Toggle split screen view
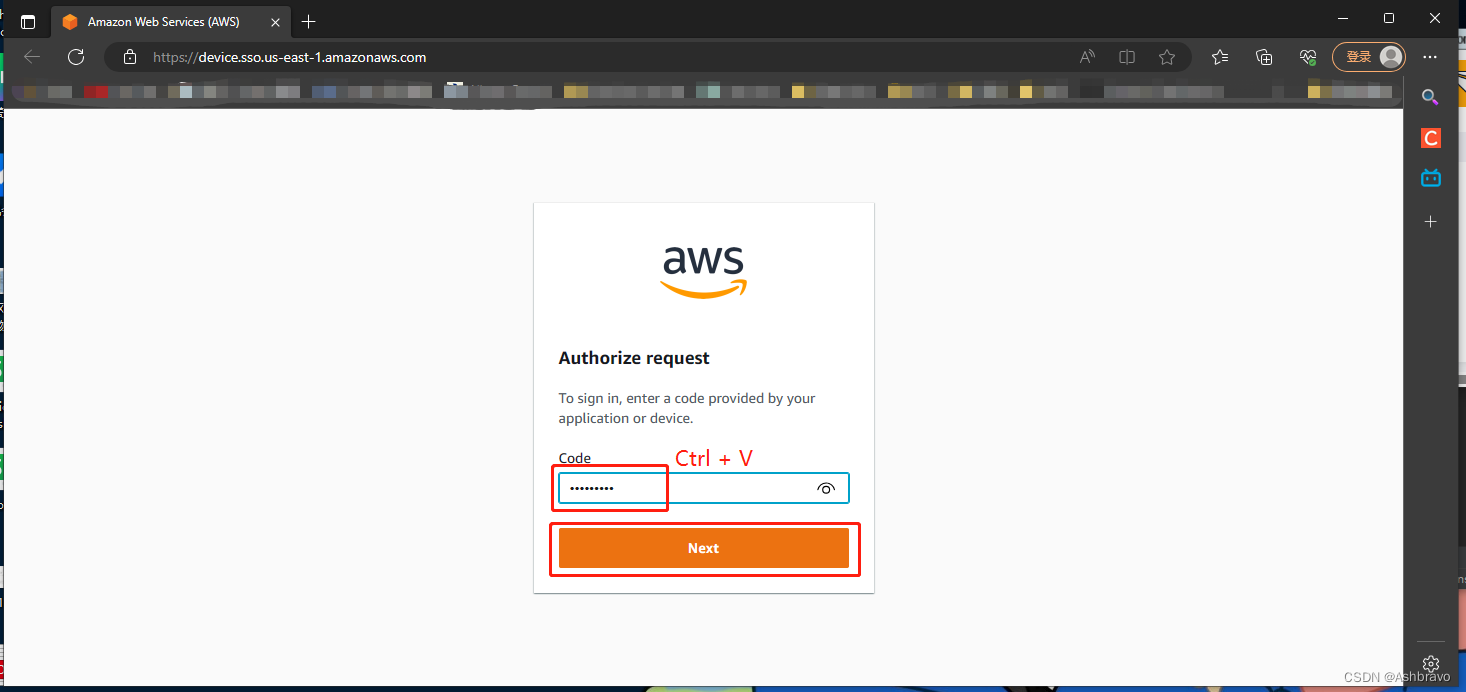This screenshot has width=1466, height=692. 1126,57
